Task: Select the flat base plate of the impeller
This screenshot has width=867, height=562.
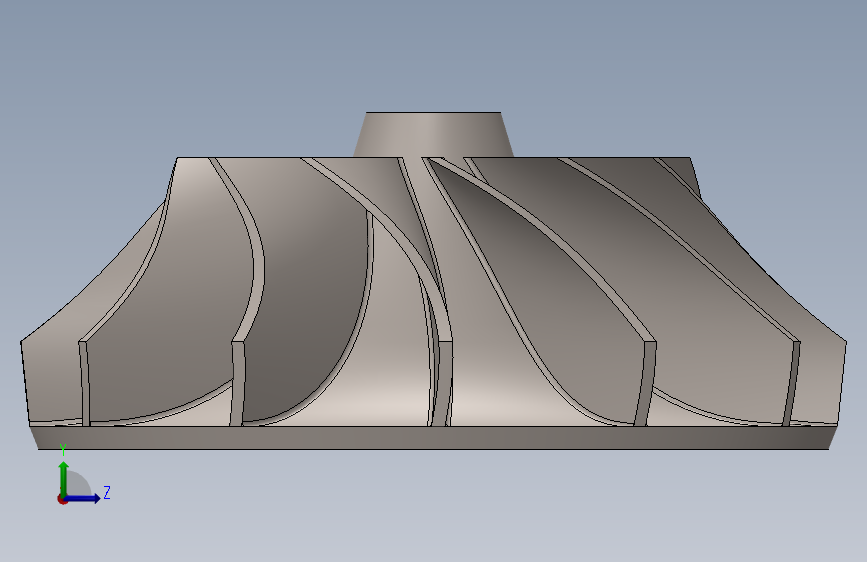Action: [x=434, y=438]
